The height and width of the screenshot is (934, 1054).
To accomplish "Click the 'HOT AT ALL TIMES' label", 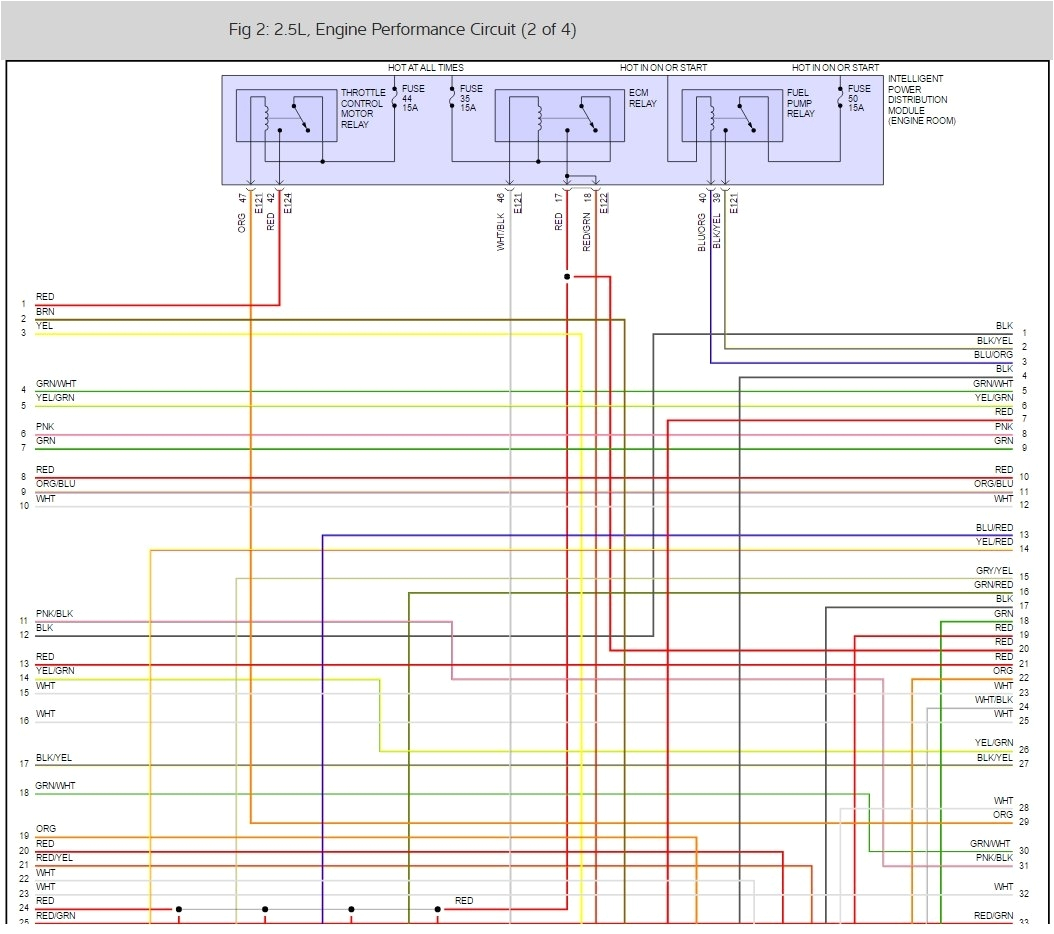I will click(425, 68).
